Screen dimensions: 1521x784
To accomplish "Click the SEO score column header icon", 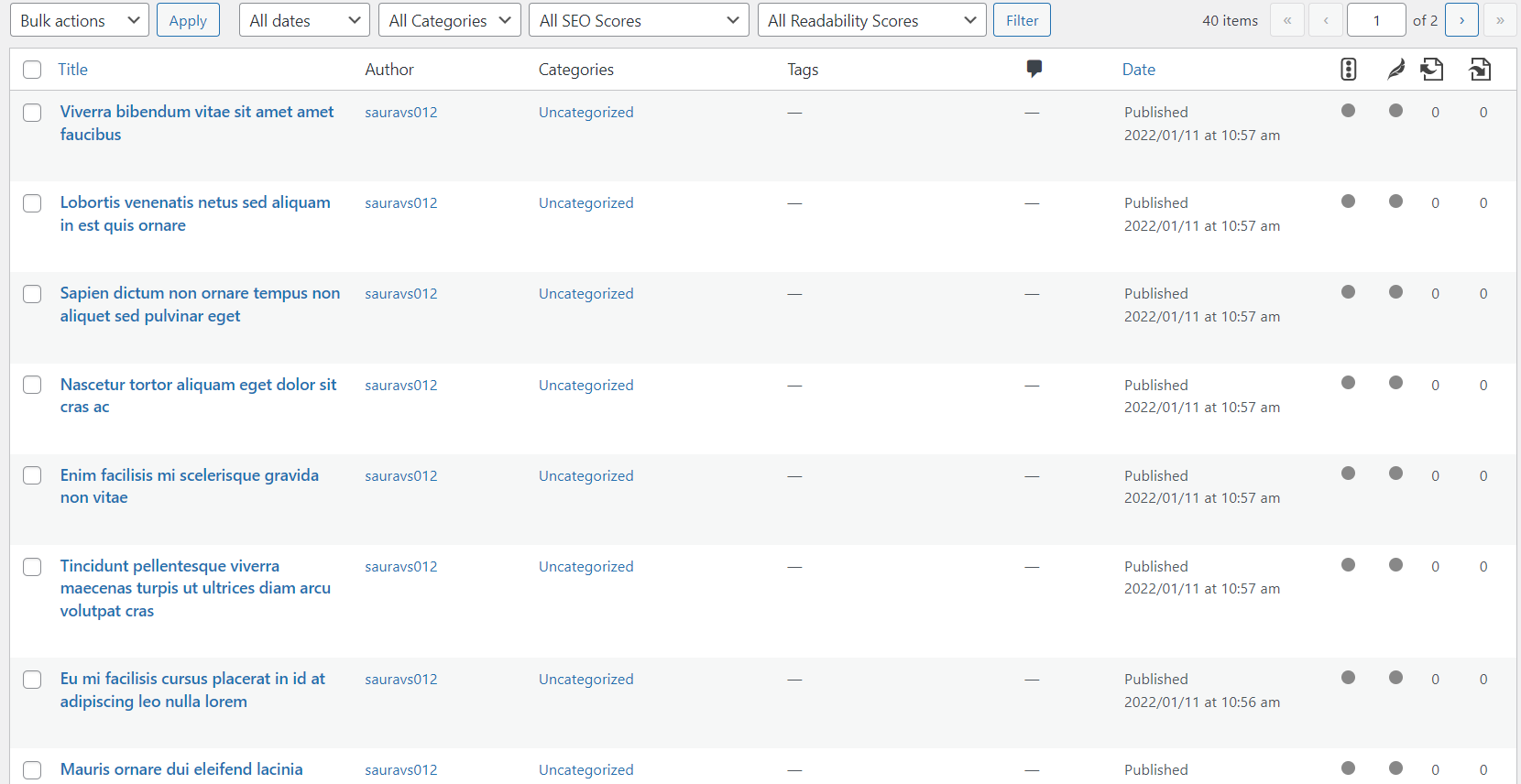I will coord(1348,69).
